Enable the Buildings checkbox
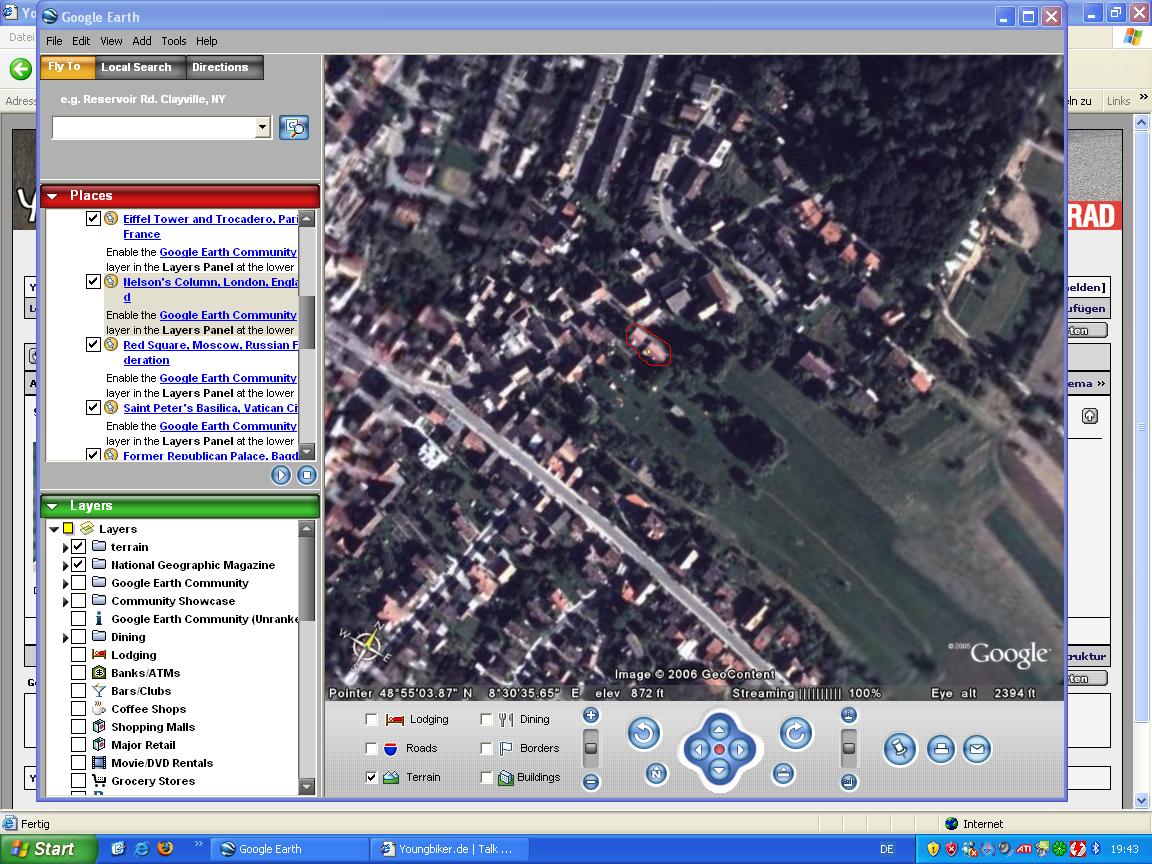Image resolution: width=1152 pixels, height=864 pixels. coord(486,777)
